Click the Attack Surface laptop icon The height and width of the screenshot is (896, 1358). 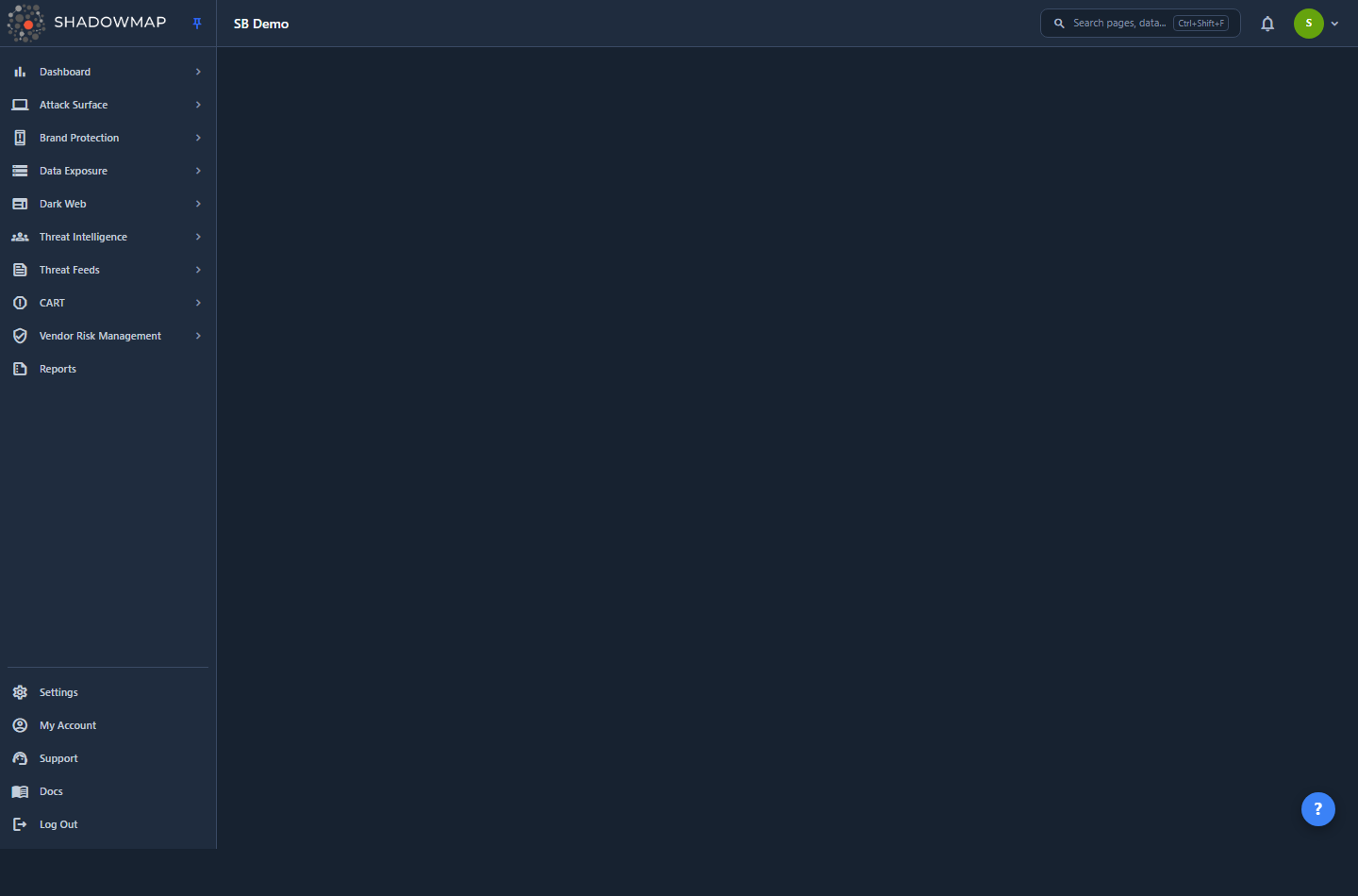[20, 105]
